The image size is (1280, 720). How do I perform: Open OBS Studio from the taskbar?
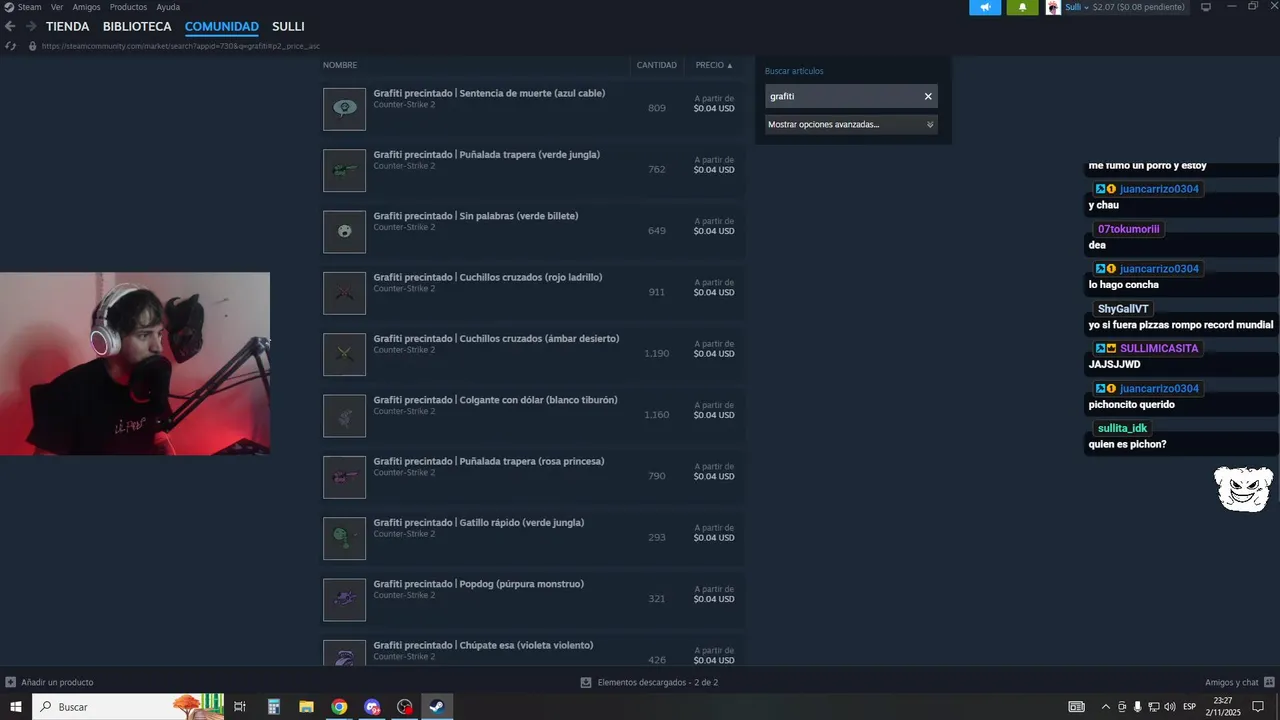click(x=404, y=707)
